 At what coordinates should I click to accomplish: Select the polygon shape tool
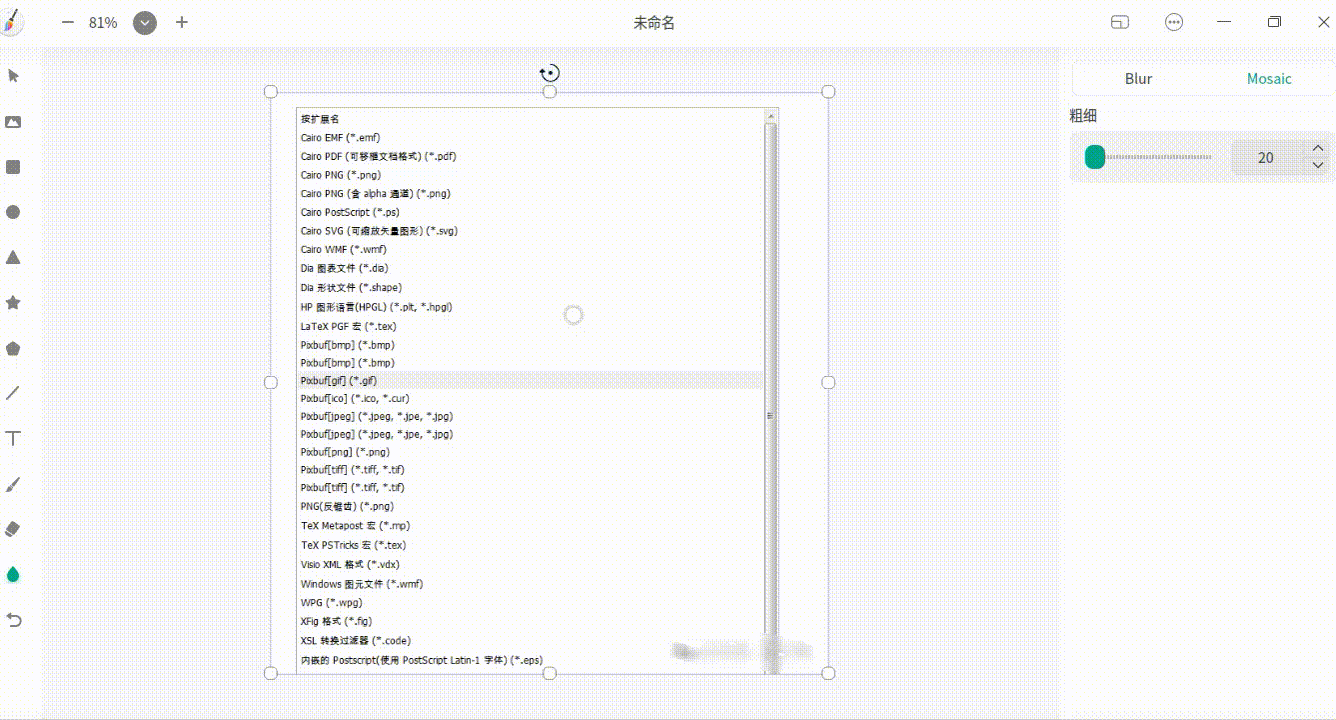point(14,348)
